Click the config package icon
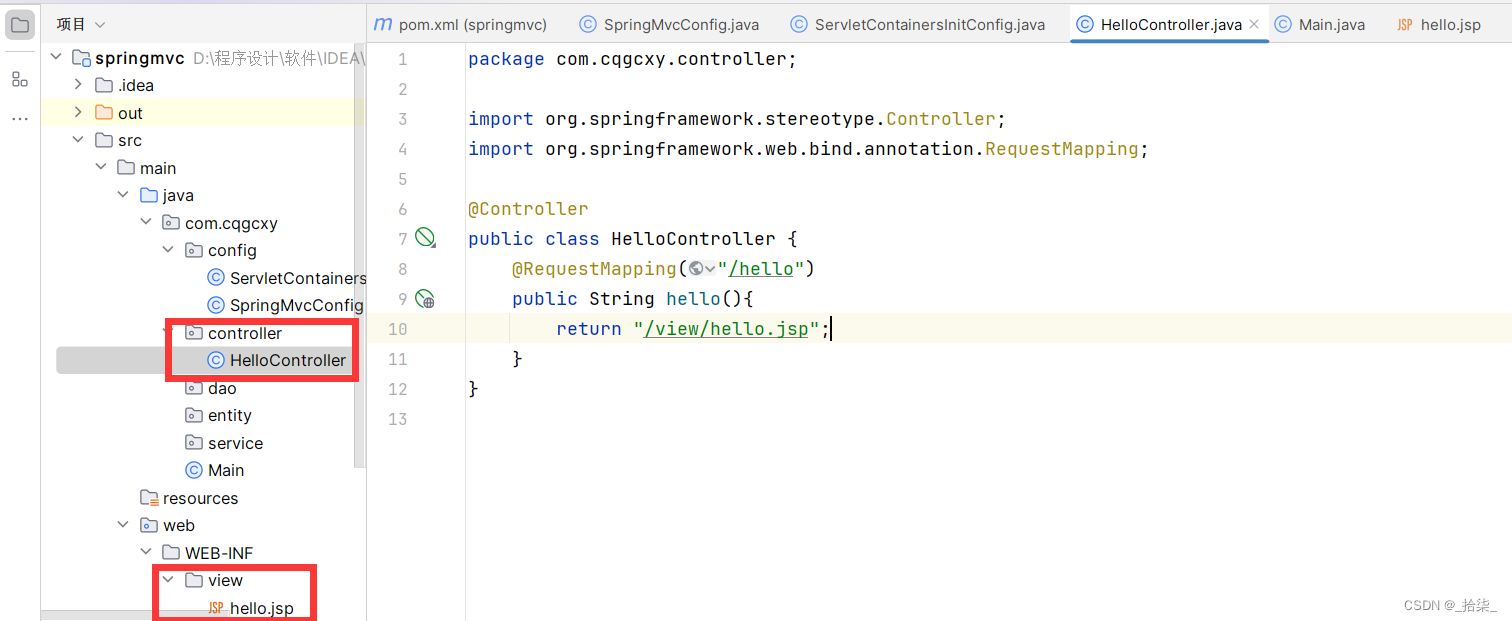1512x621 pixels. pyautogui.click(x=194, y=250)
